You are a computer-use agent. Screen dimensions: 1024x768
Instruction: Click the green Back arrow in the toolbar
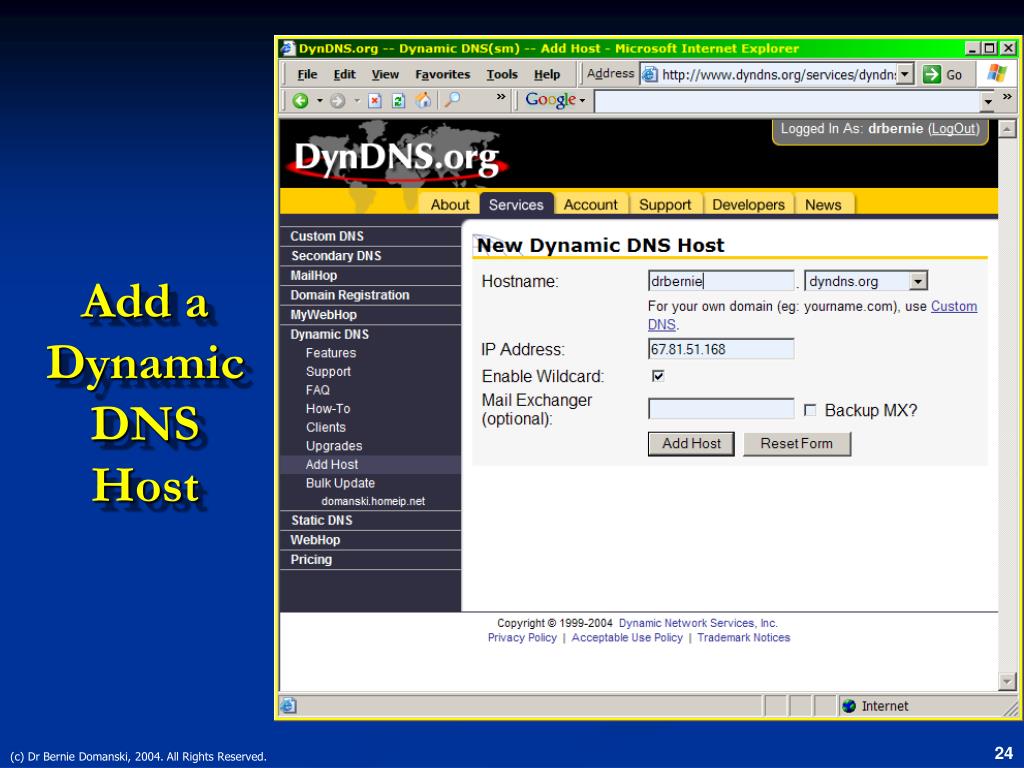point(300,100)
